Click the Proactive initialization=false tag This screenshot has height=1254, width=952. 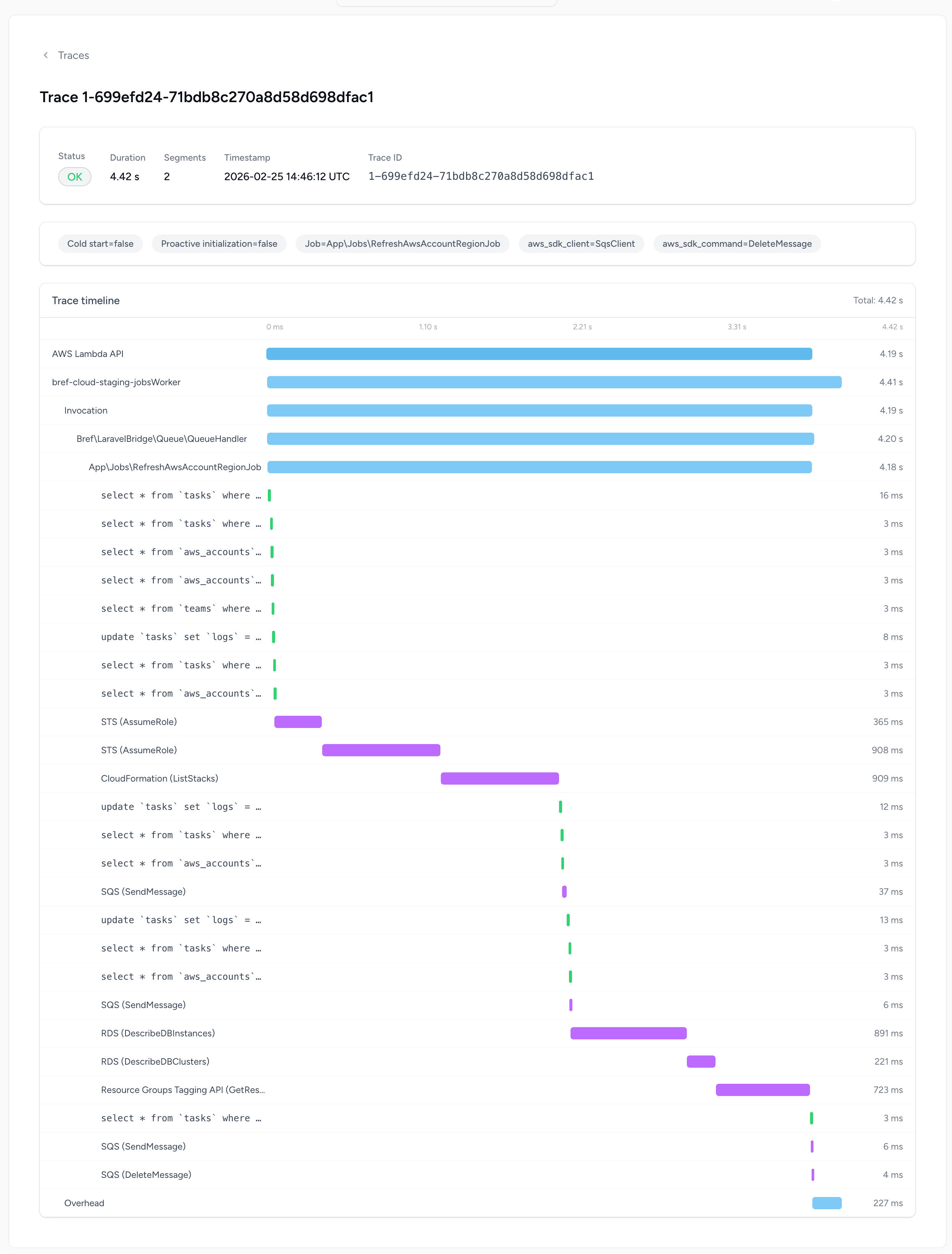coord(219,244)
